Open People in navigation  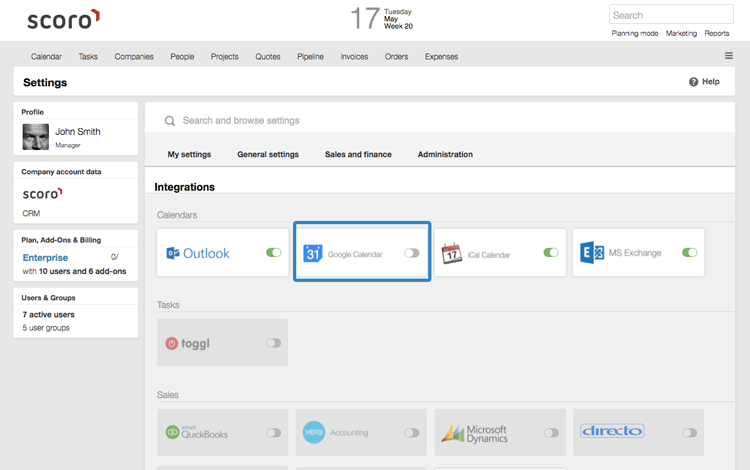click(x=182, y=56)
